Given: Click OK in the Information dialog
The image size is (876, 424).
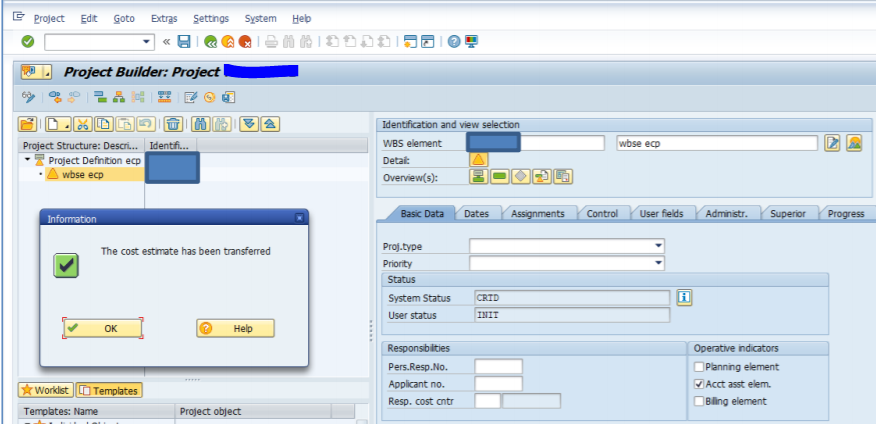Looking at the screenshot, I should click(102, 328).
